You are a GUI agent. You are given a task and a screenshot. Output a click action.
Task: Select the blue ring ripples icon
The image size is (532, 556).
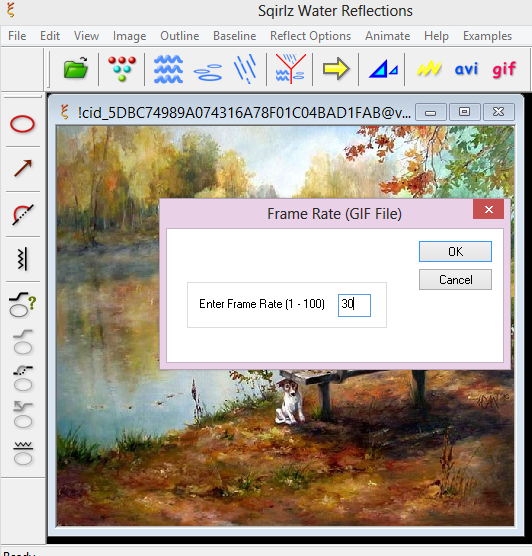pos(208,72)
